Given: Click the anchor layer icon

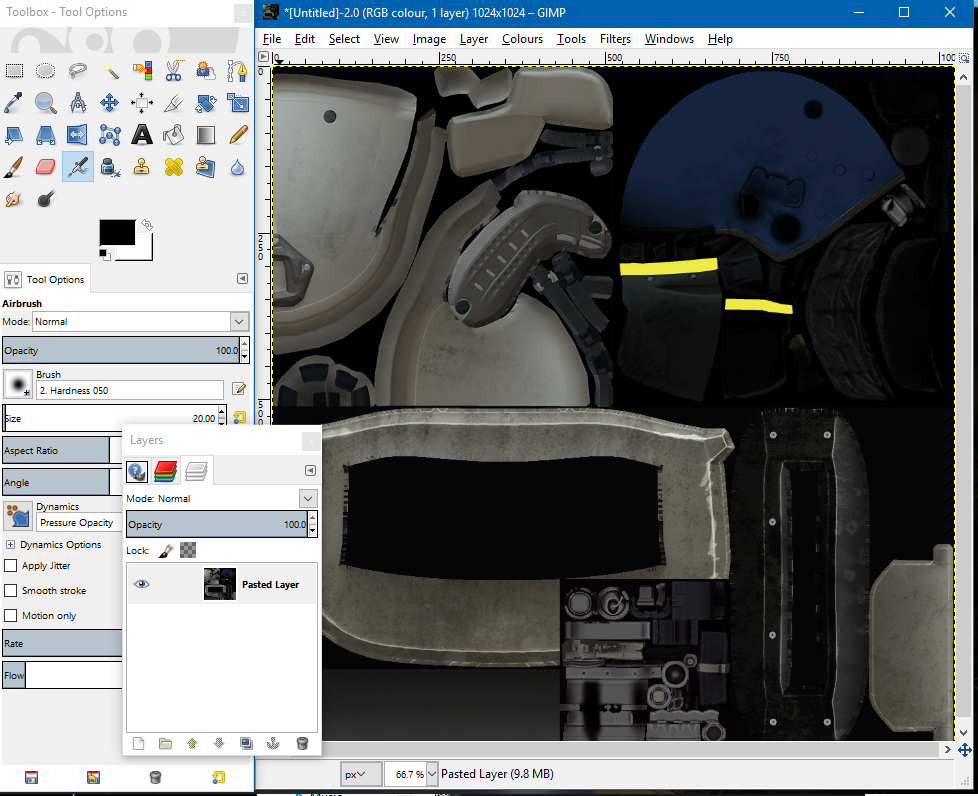Looking at the screenshot, I should 274,743.
